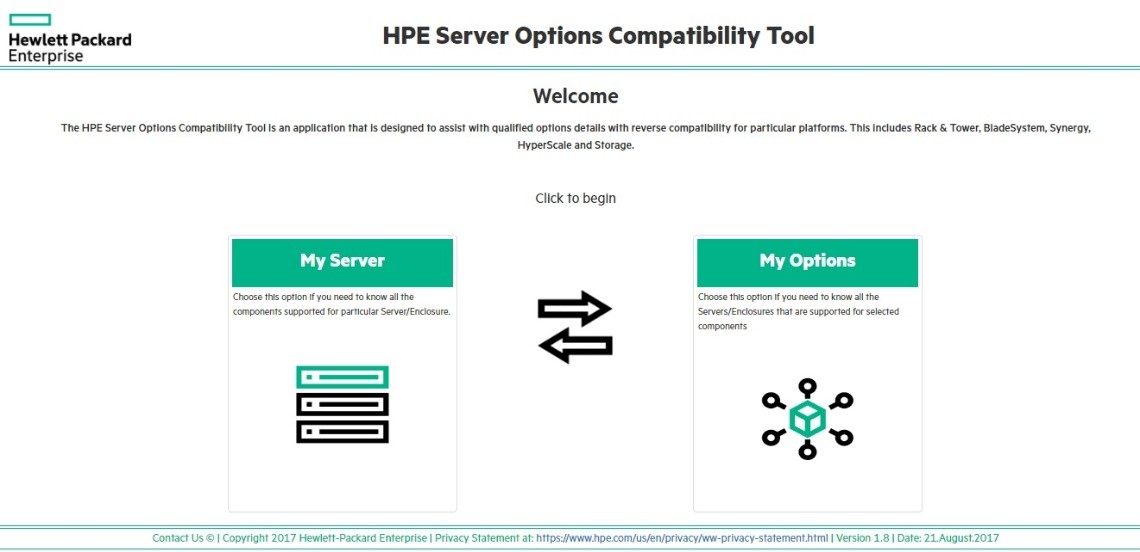Click the HPE Server Options Compatibility Tool title
1140x552 pixels.
tap(598, 36)
